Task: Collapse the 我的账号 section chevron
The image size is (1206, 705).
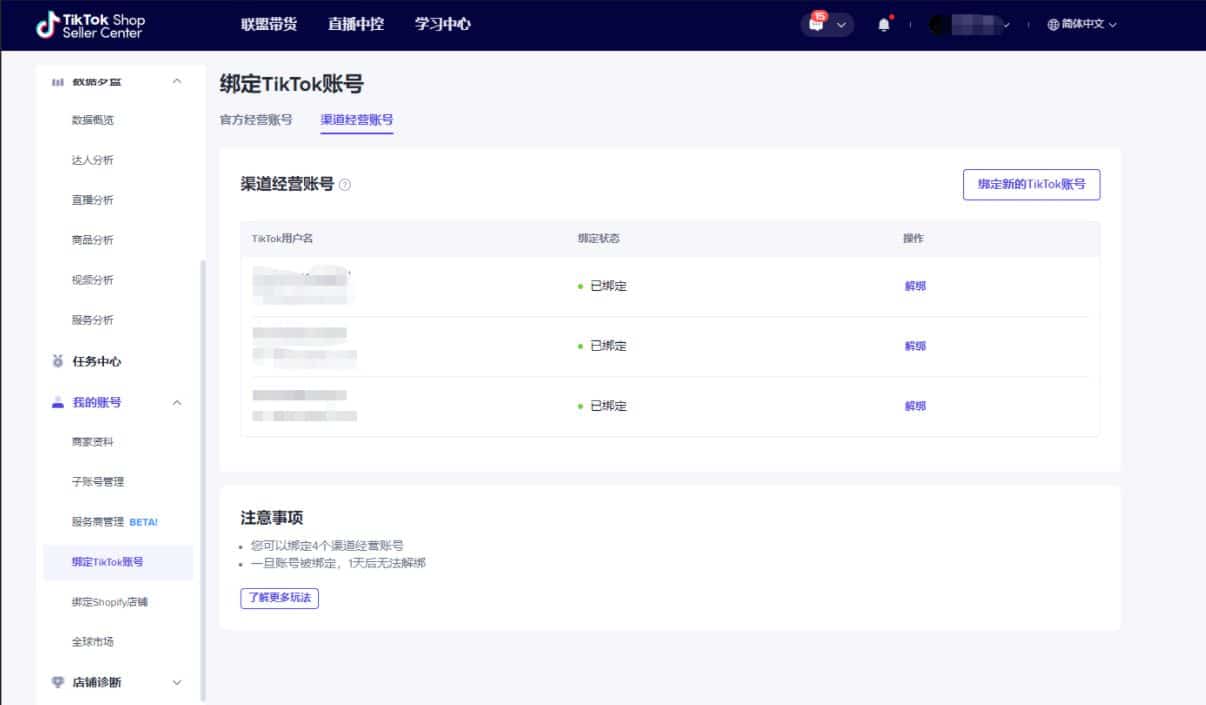Action: click(177, 402)
